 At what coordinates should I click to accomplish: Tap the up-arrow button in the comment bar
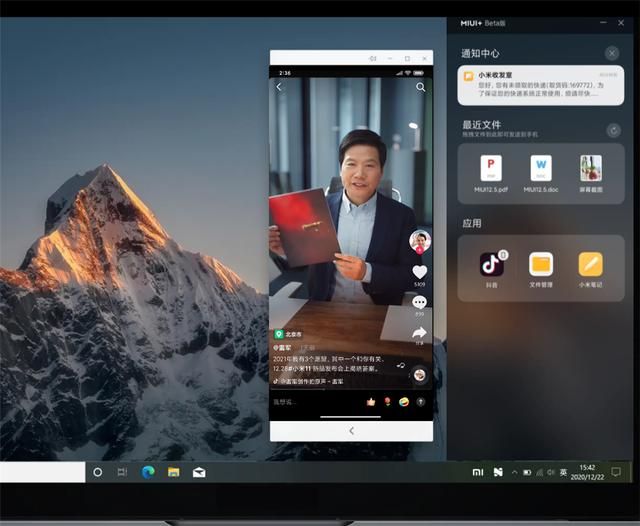[x=420, y=402]
